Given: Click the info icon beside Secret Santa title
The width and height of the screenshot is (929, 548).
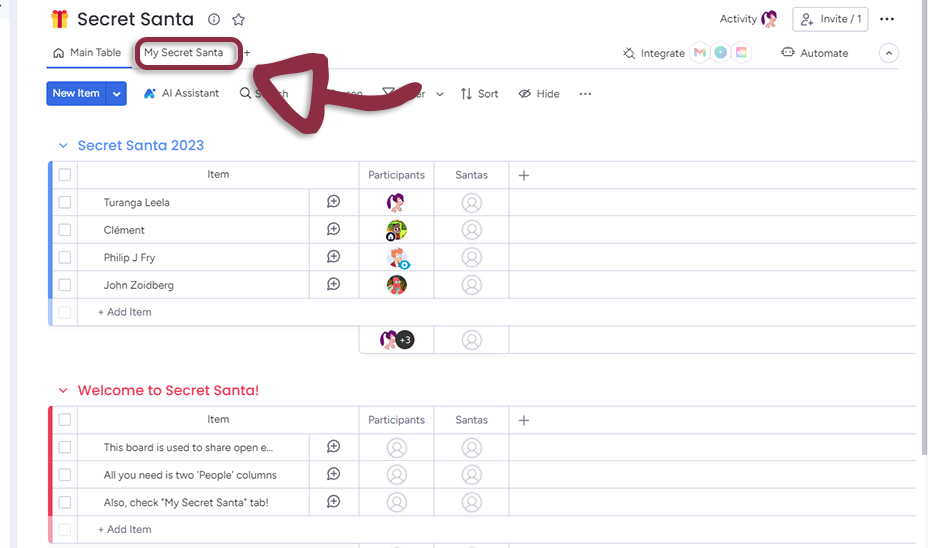Looking at the screenshot, I should point(214,20).
